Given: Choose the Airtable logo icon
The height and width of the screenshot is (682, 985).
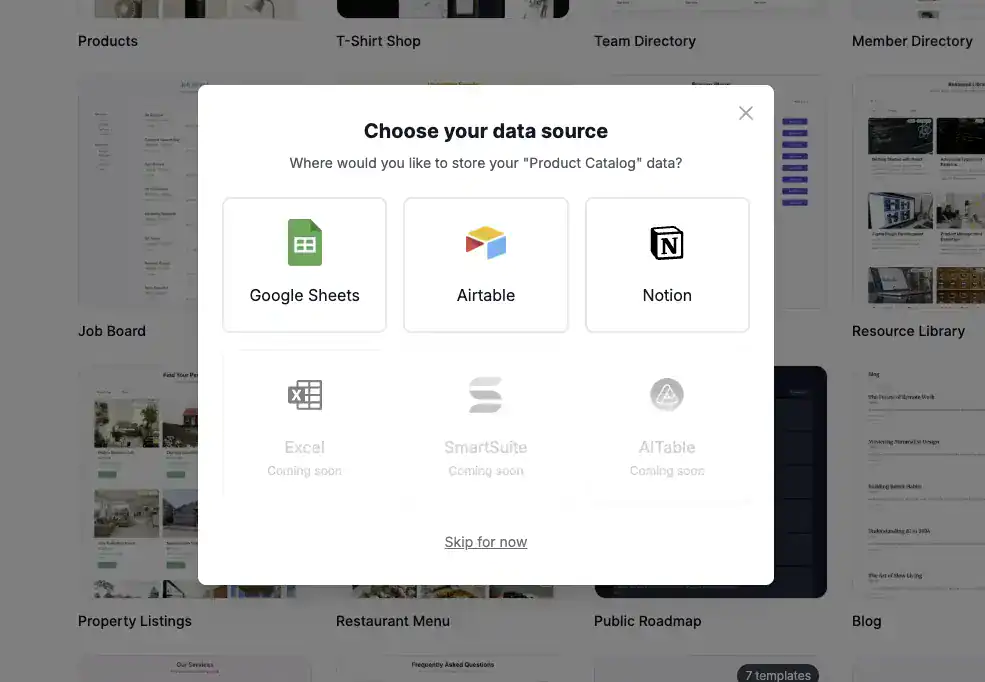Looking at the screenshot, I should 486,242.
